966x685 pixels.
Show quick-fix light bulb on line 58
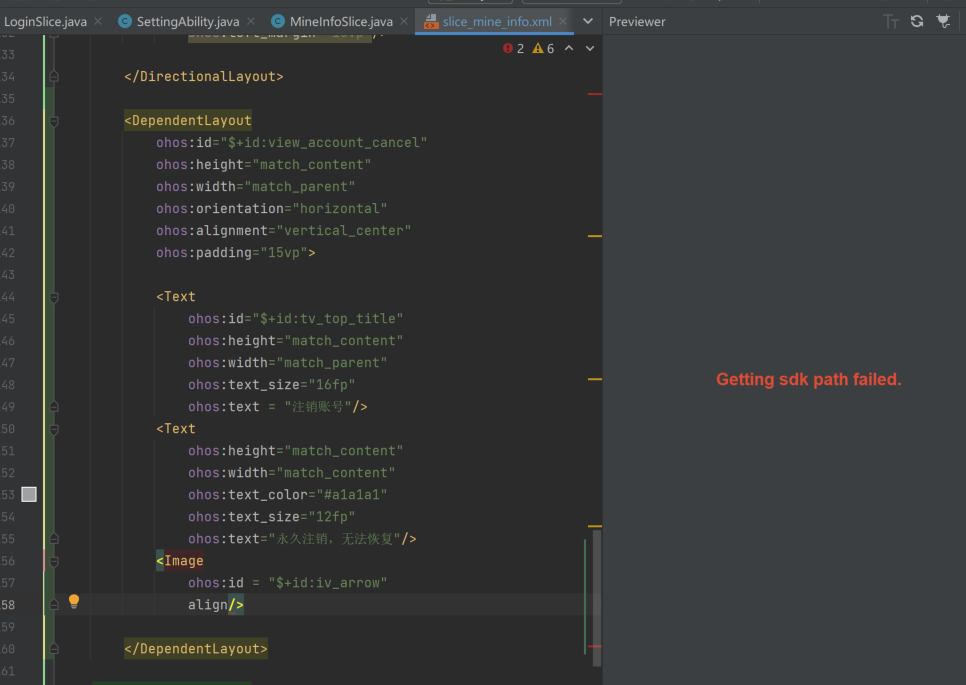[x=74, y=601]
